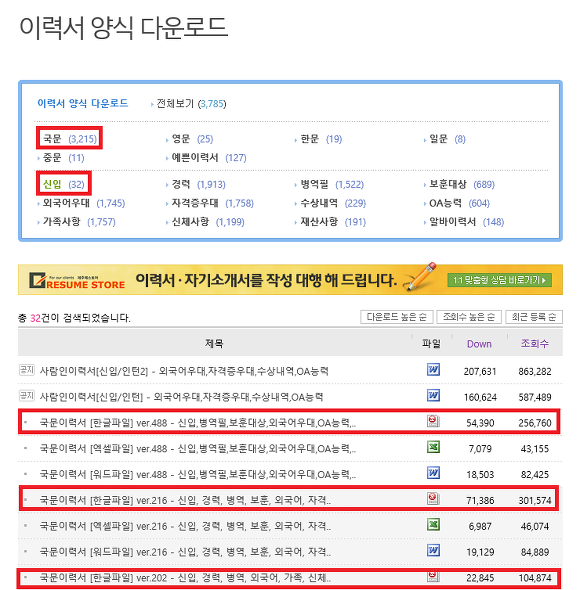Click the 조회수 column header
This screenshot has height=590, width=580.
[x=534, y=344]
